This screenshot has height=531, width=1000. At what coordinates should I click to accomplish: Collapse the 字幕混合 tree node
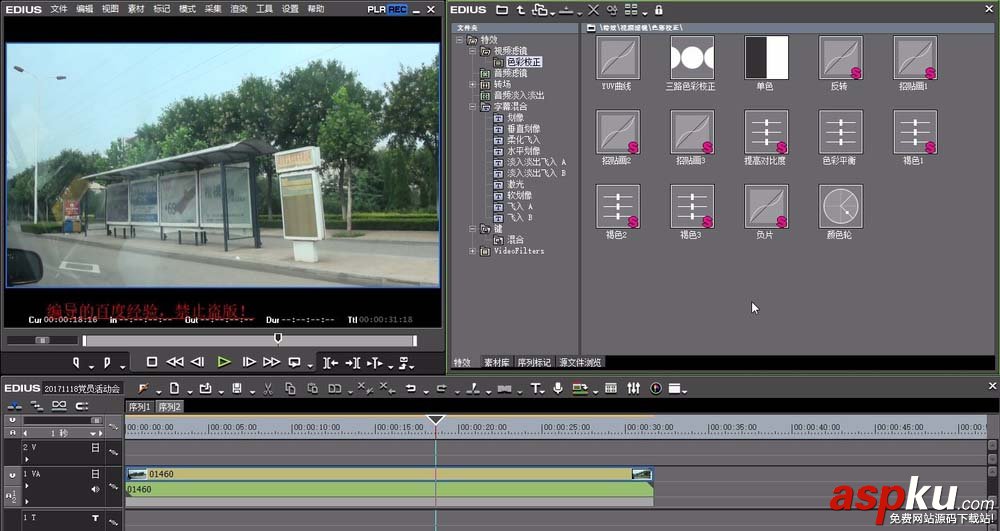click(x=472, y=106)
